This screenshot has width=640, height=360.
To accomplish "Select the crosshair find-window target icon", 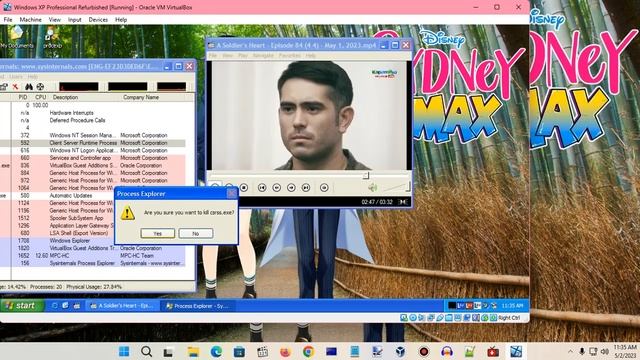I will pyautogui.click(x=40, y=87).
